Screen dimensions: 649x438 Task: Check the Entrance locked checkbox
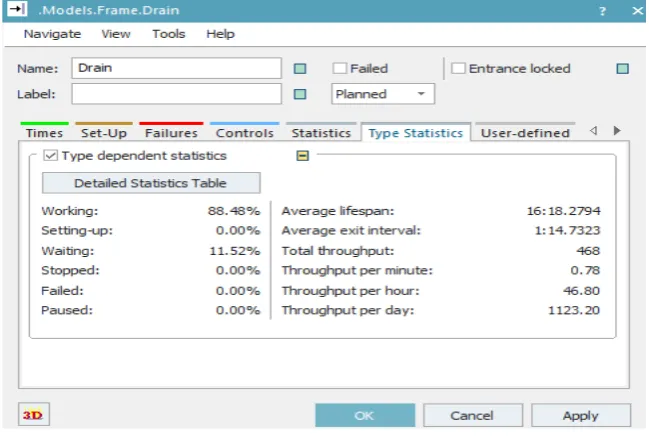[458, 68]
